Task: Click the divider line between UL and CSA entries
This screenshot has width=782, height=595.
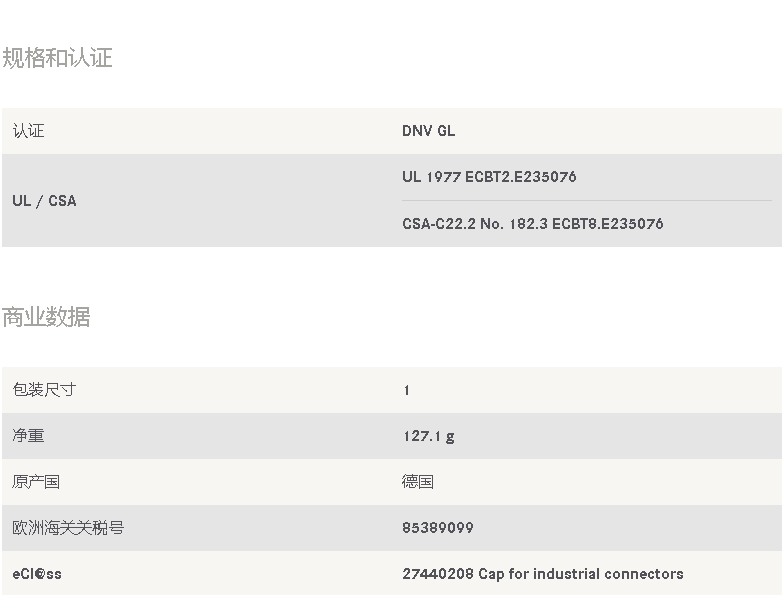Action: [x=587, y=200]
